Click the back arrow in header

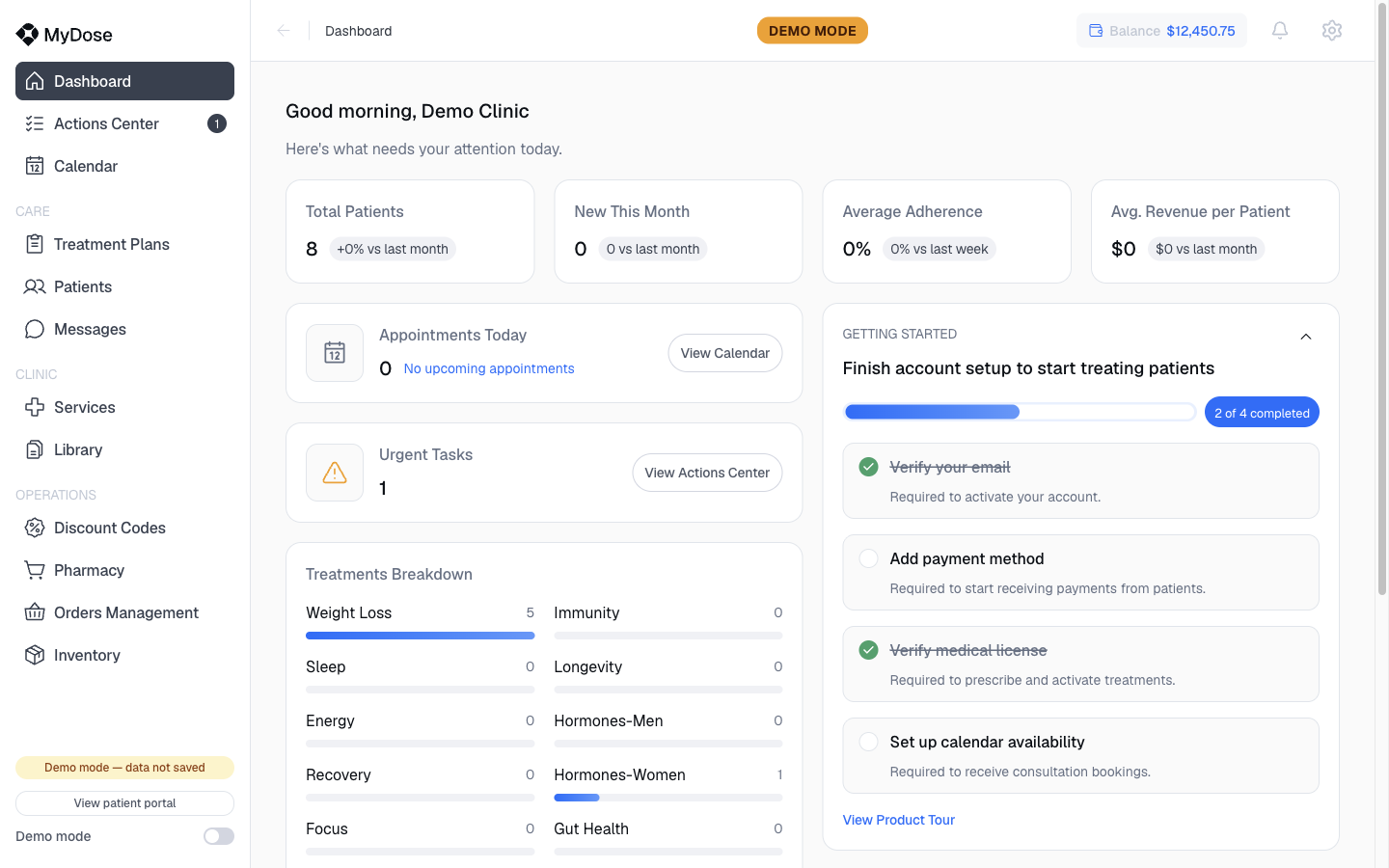284,31
